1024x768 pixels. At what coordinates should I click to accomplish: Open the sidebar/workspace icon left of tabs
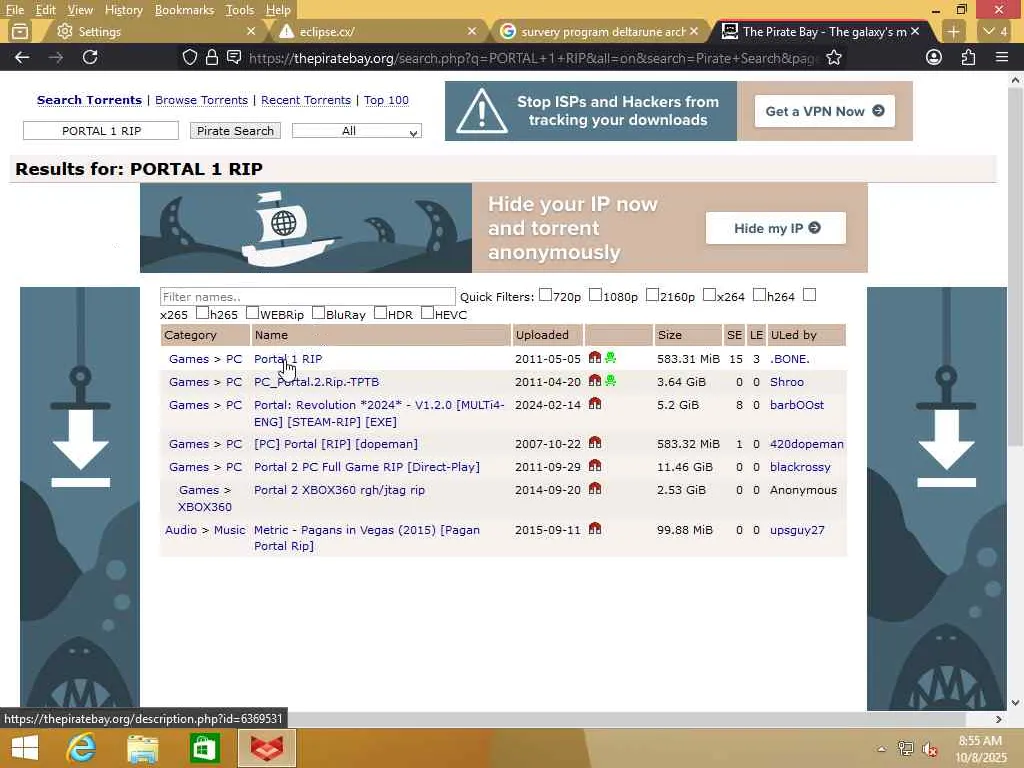[20, 31]
